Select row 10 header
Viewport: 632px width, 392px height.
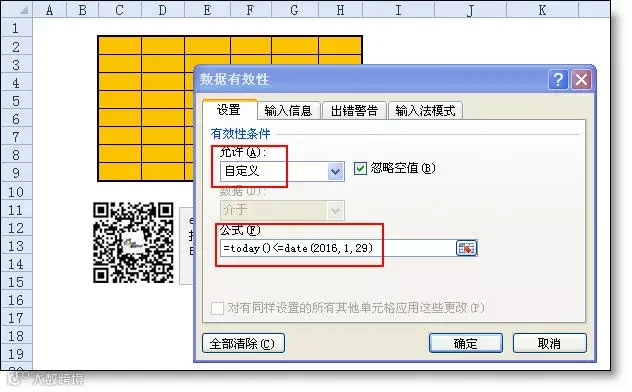pyautogui.click(x=16, y=192)
